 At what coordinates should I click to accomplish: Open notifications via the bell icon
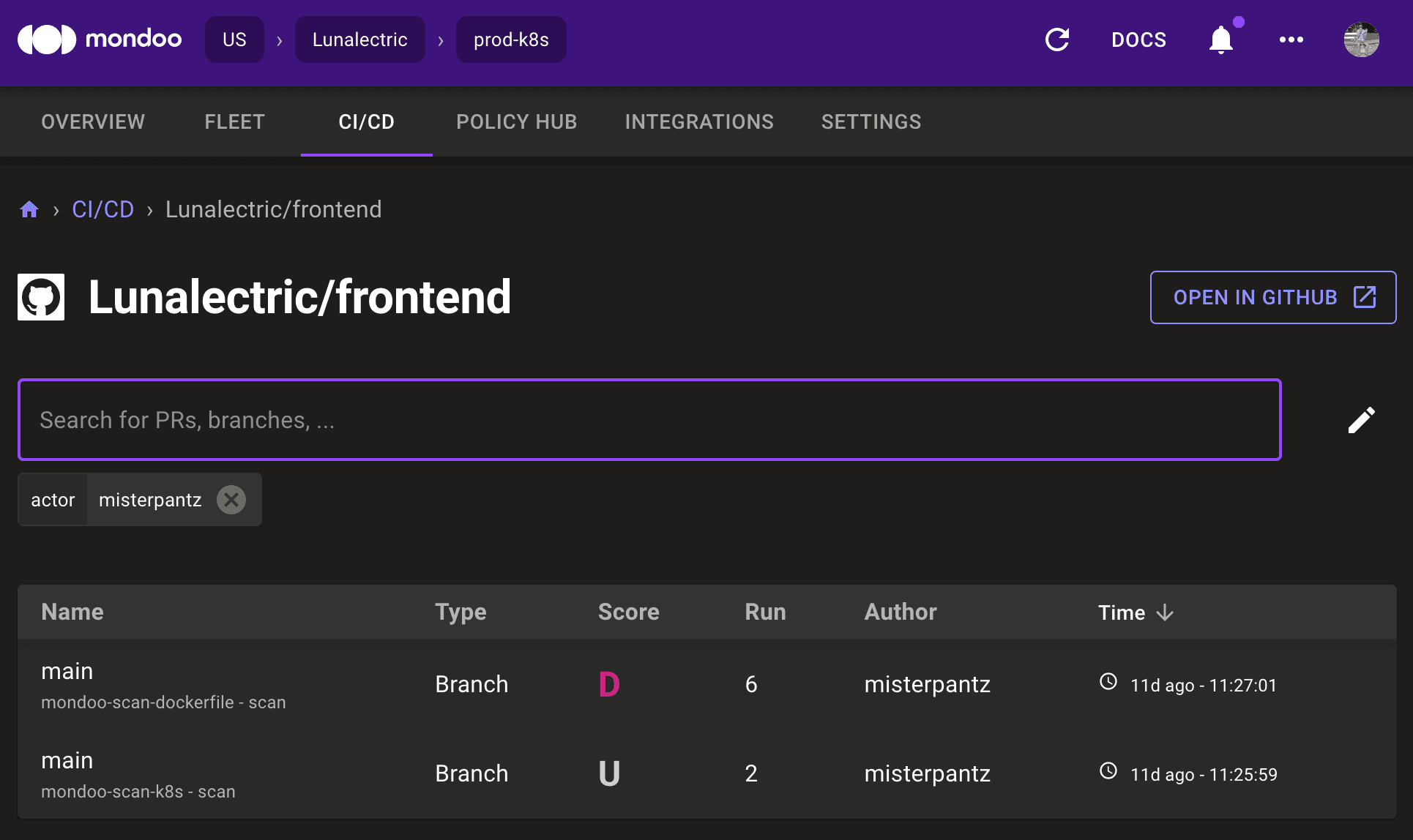(1220, 40)
